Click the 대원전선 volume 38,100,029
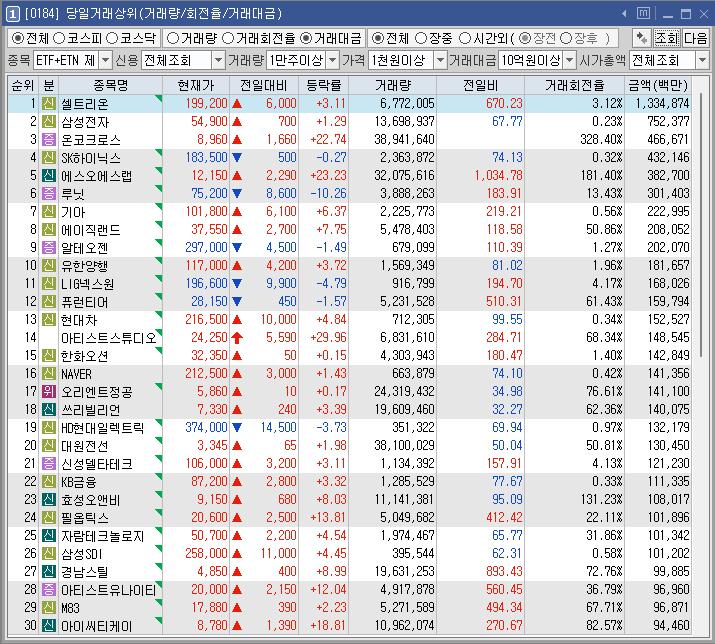Viewport: 715px width, 644px height. click(x=404, y=445)
